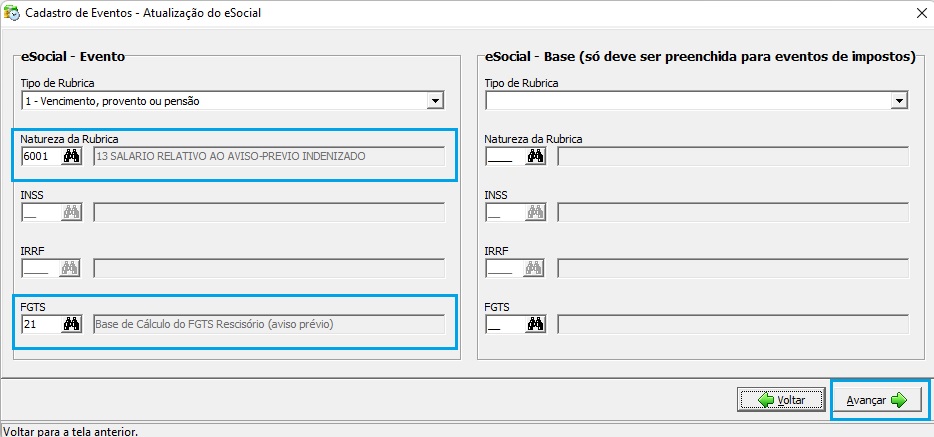Viewport: 934px width, 437px height.
Task: Click the 'eSocial - Base' group title
Action: pyautogui.click(x=700, y=57)
